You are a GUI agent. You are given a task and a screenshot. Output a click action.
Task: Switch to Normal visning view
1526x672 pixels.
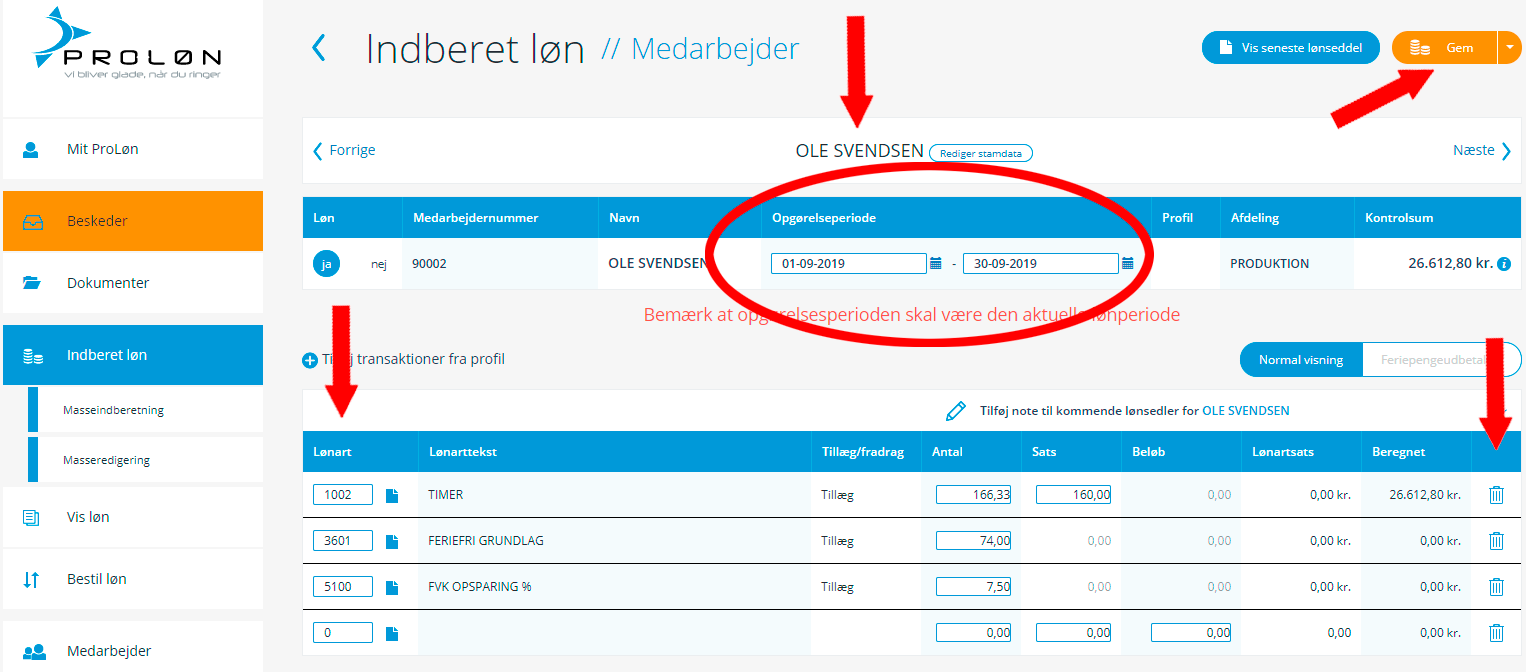click(1300, 360)
